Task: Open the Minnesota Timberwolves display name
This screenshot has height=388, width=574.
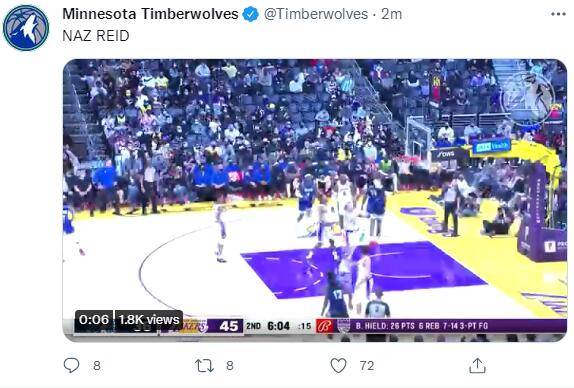Action: [150, 14]
